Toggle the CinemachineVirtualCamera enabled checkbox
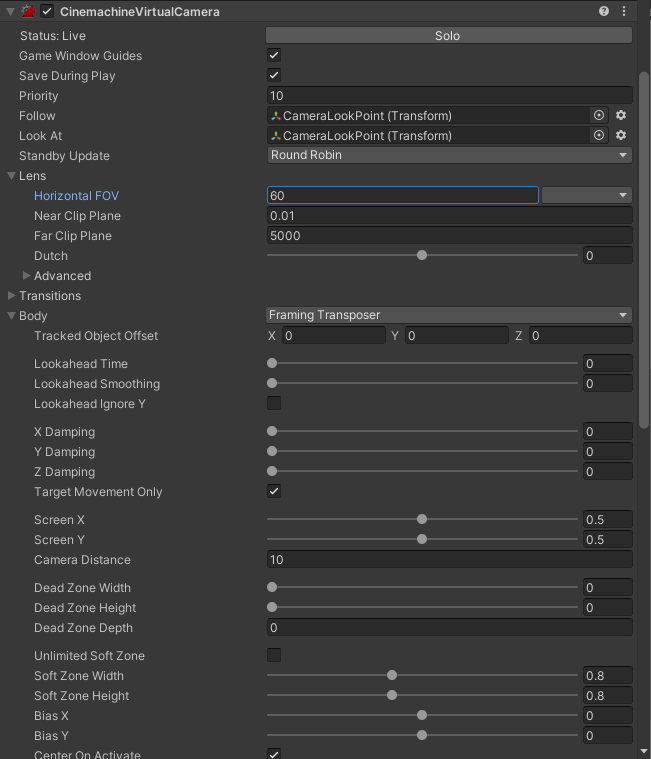The width and height of the screenshot is (651, 759). pos(47,11)
